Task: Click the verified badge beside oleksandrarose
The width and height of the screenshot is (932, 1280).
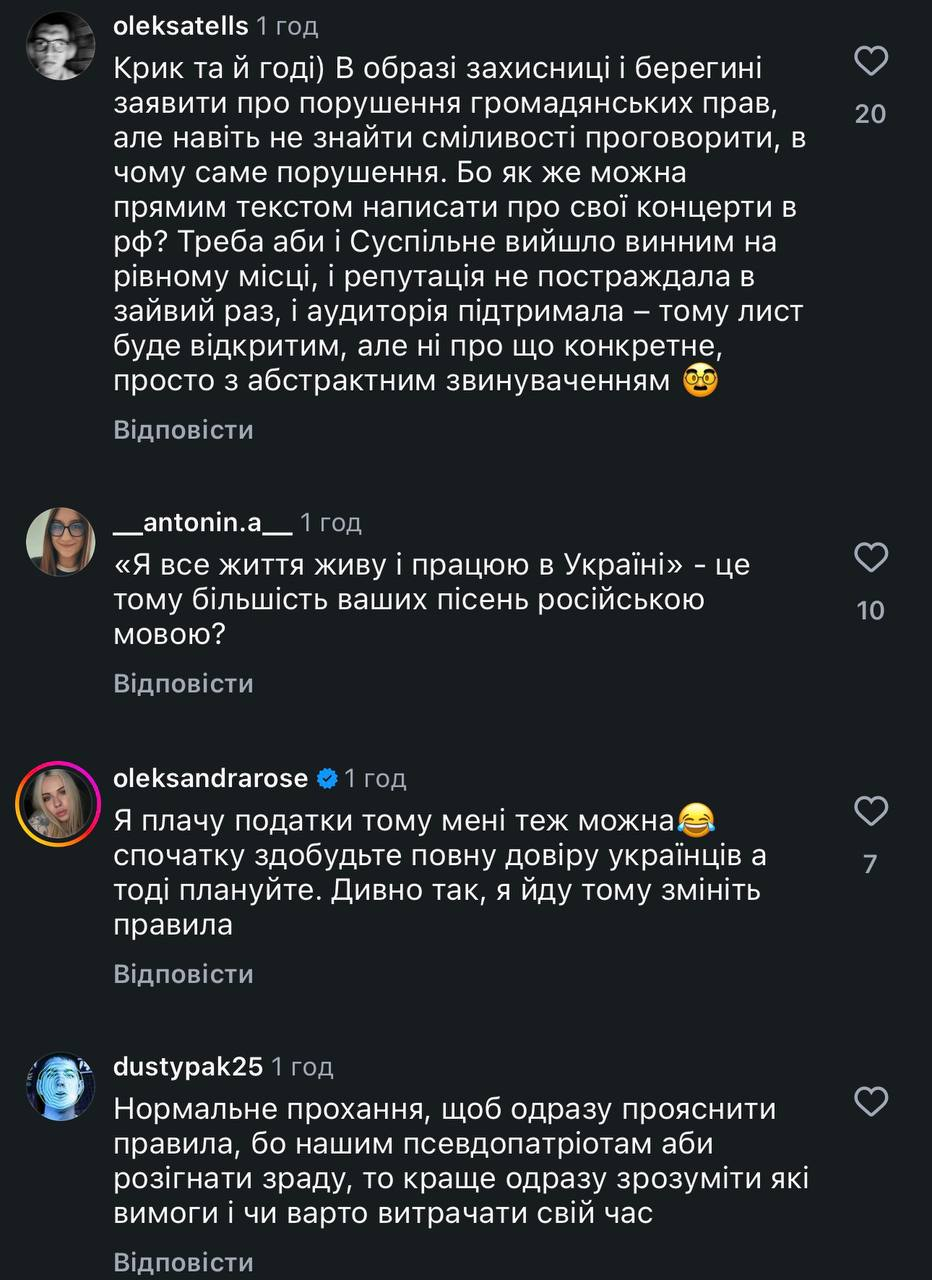Action: 327,778
